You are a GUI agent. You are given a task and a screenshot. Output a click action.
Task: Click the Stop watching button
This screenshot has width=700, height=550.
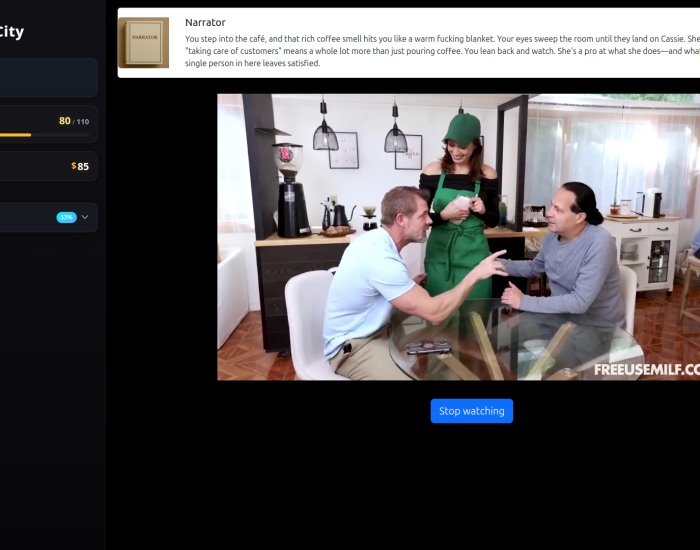(471, 411)
